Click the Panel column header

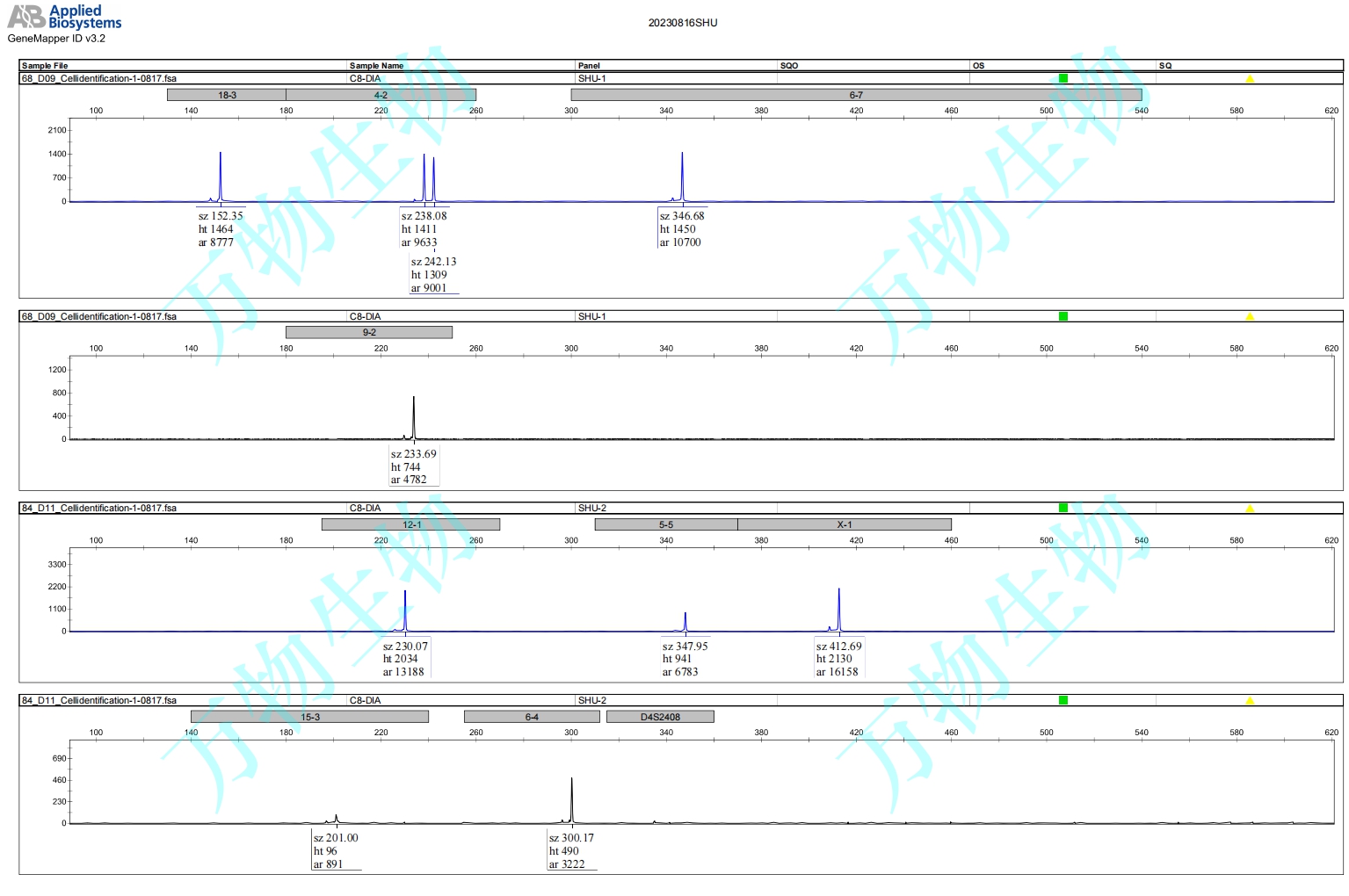pyautogui.click(x=589, y=66)
